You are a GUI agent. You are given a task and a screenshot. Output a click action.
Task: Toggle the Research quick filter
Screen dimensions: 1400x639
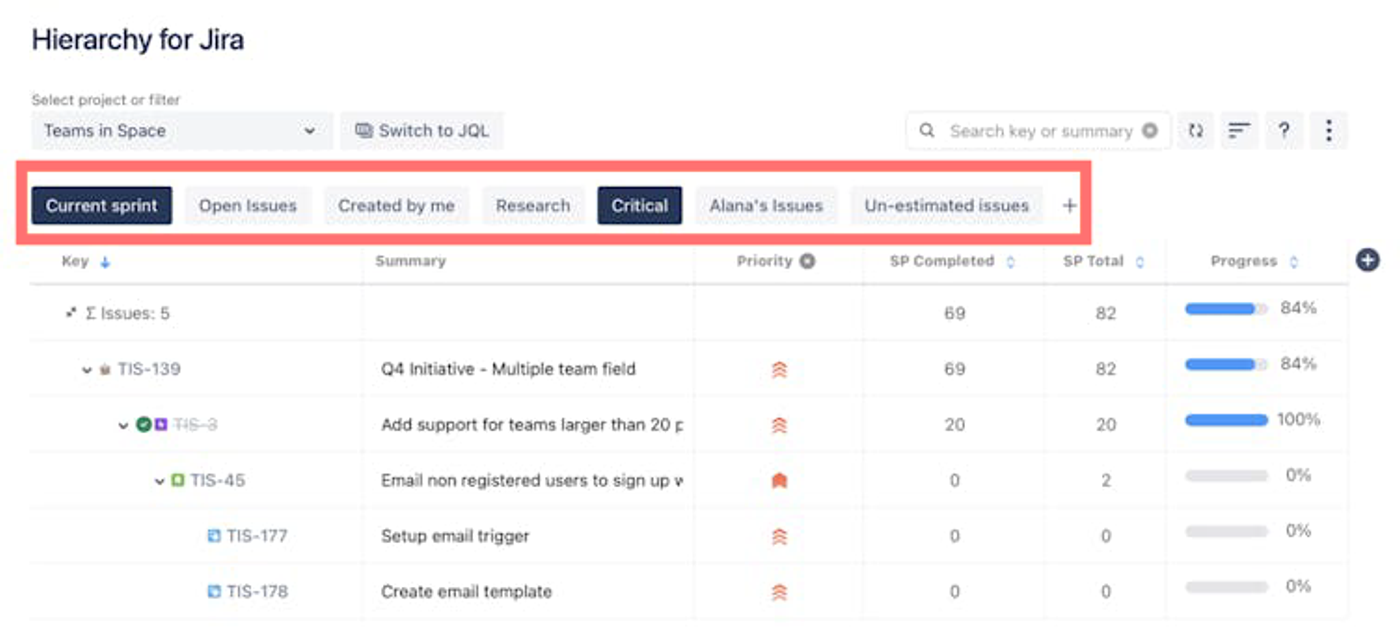[533, 206]
